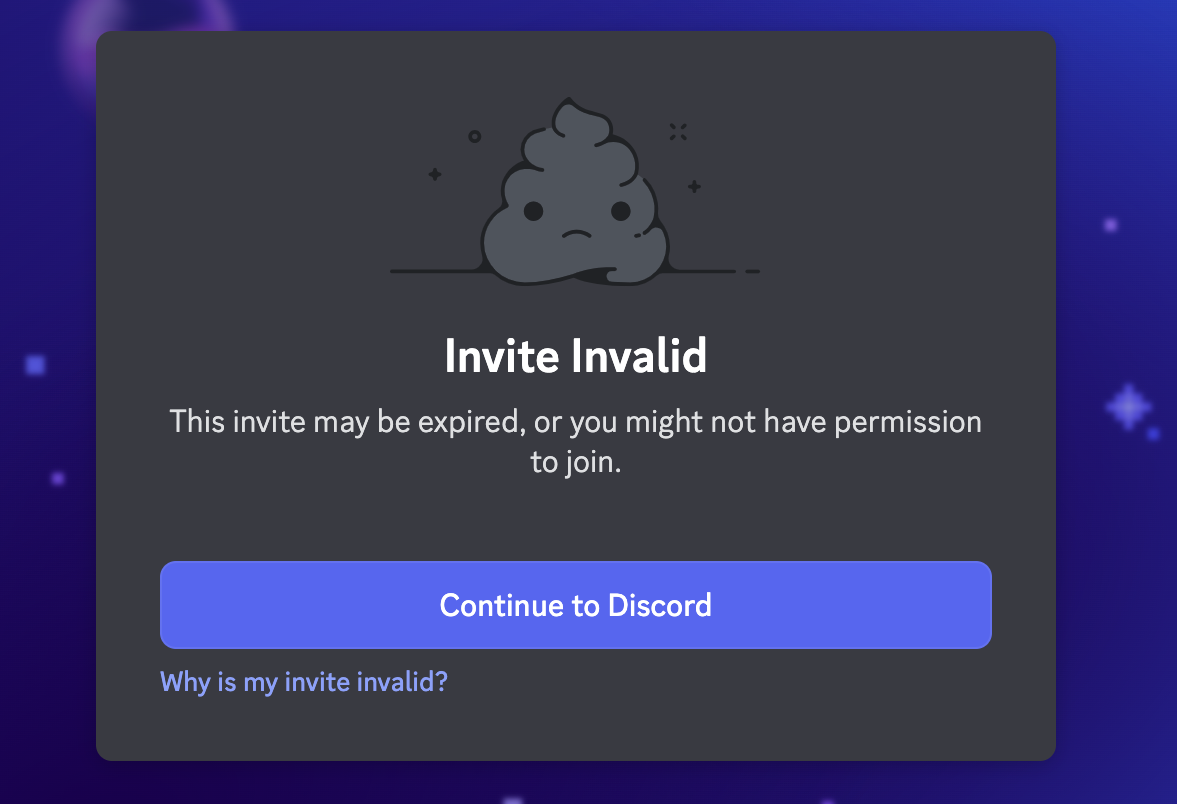
Task: Click the plus sparkle left of the illustration
Action: (x=435, y=174)
